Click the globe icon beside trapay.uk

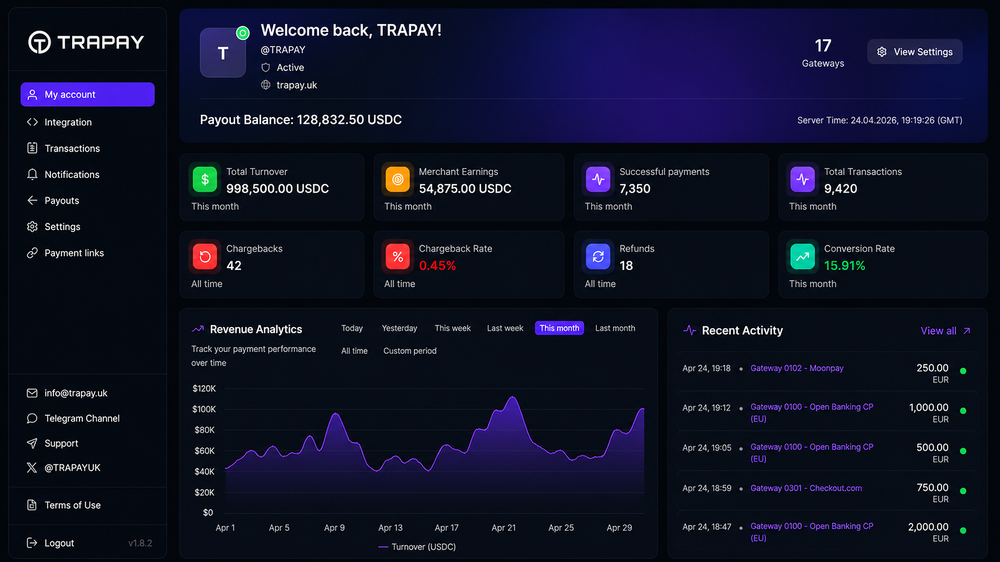266,85
